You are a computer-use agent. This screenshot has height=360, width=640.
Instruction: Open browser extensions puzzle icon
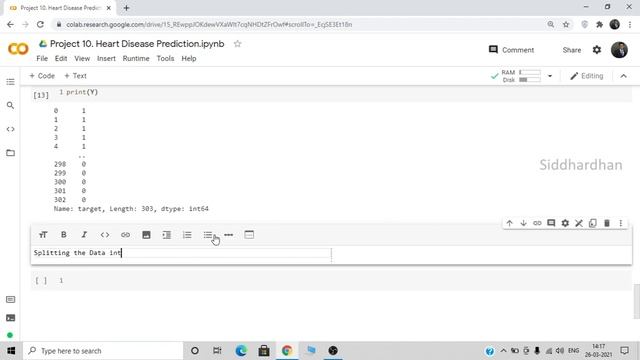(x=599, y=24)
